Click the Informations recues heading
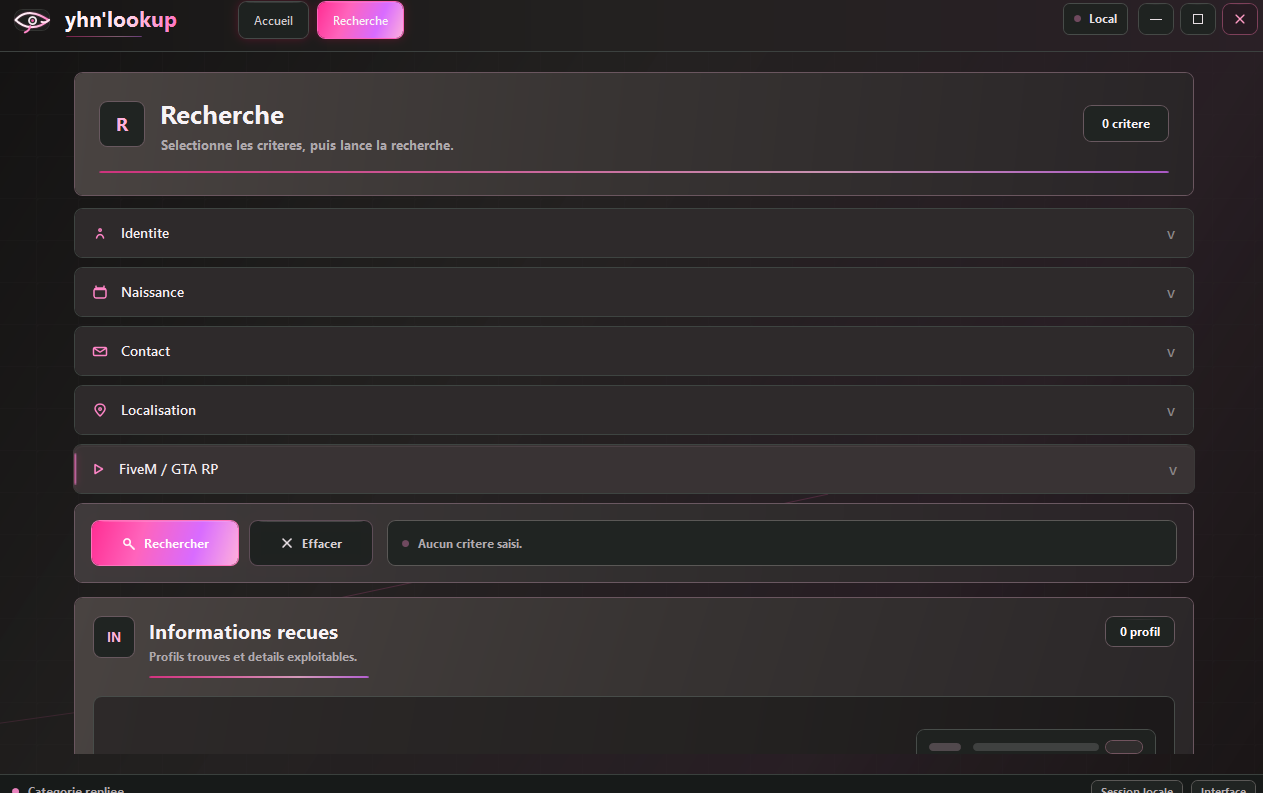Image resolution: width=1263 pixels, height=793 pixels. point(243,632)
